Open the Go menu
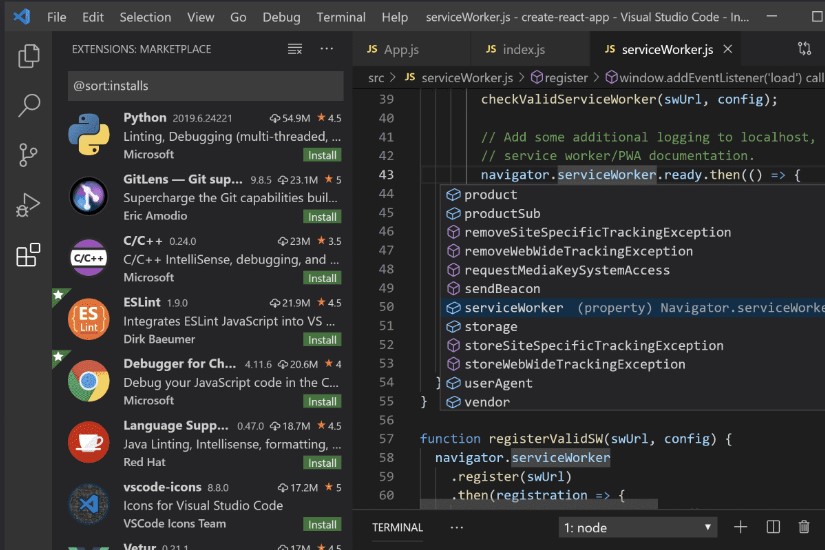 [x=238, y=17]
